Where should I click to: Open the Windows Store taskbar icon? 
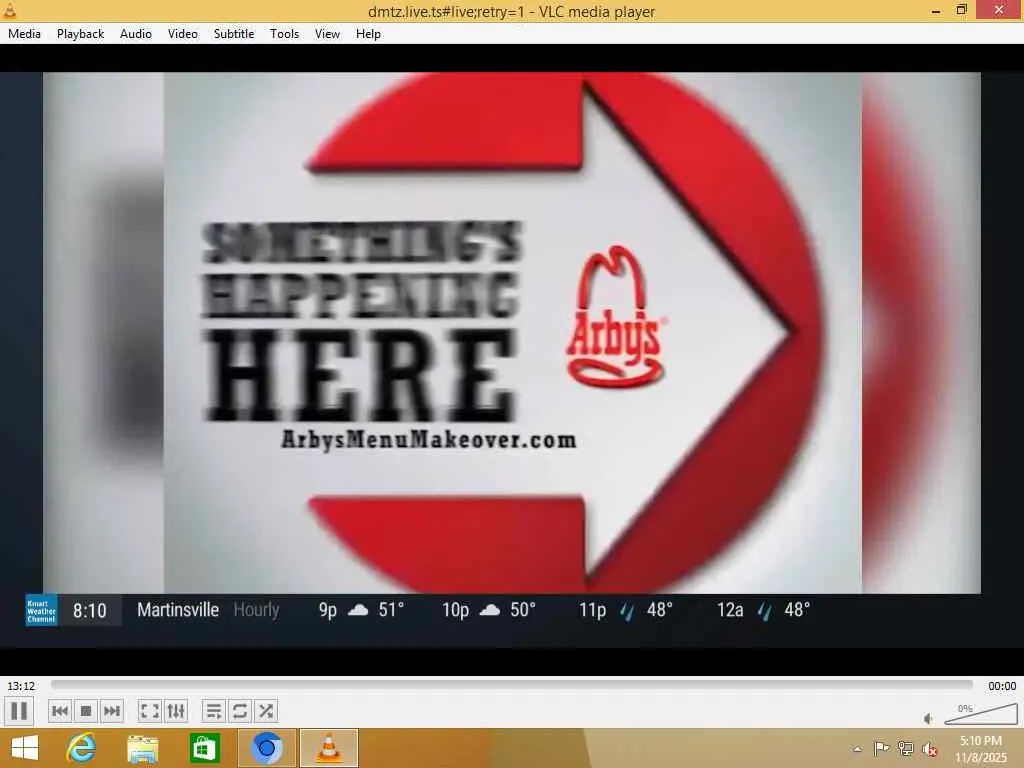point(204,748)
